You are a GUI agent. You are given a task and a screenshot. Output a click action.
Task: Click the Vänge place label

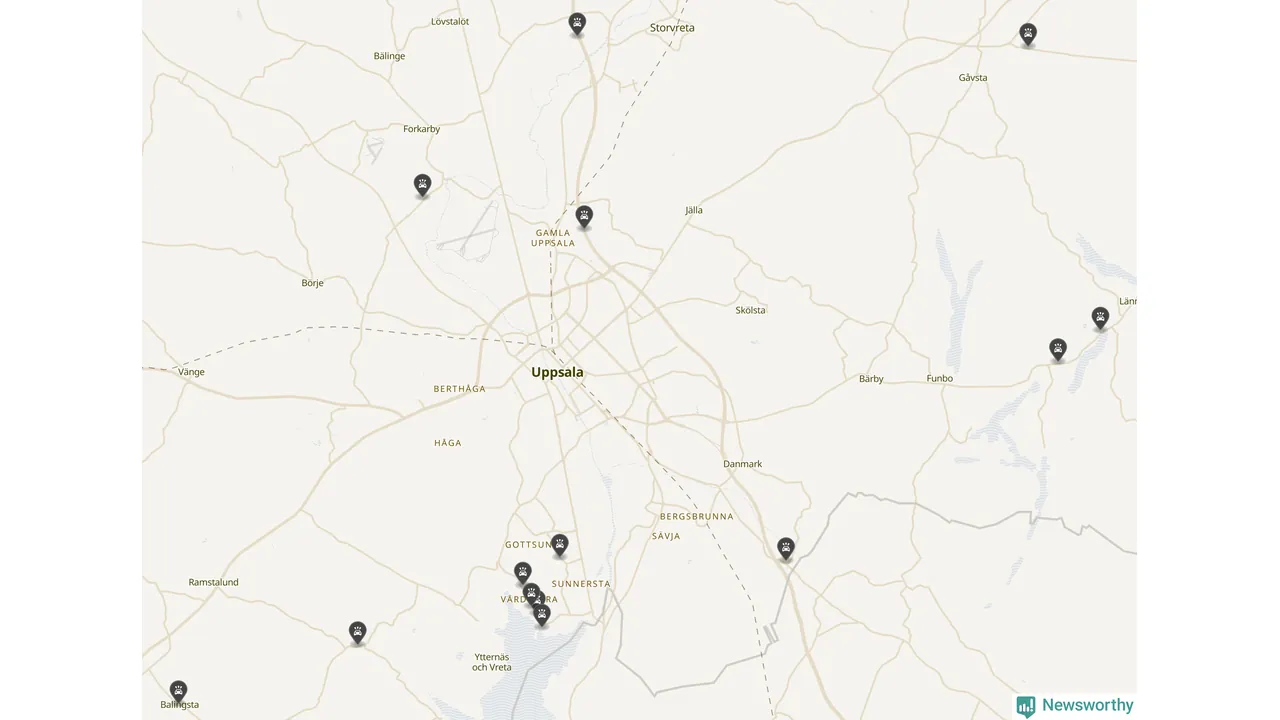(191, 372)
